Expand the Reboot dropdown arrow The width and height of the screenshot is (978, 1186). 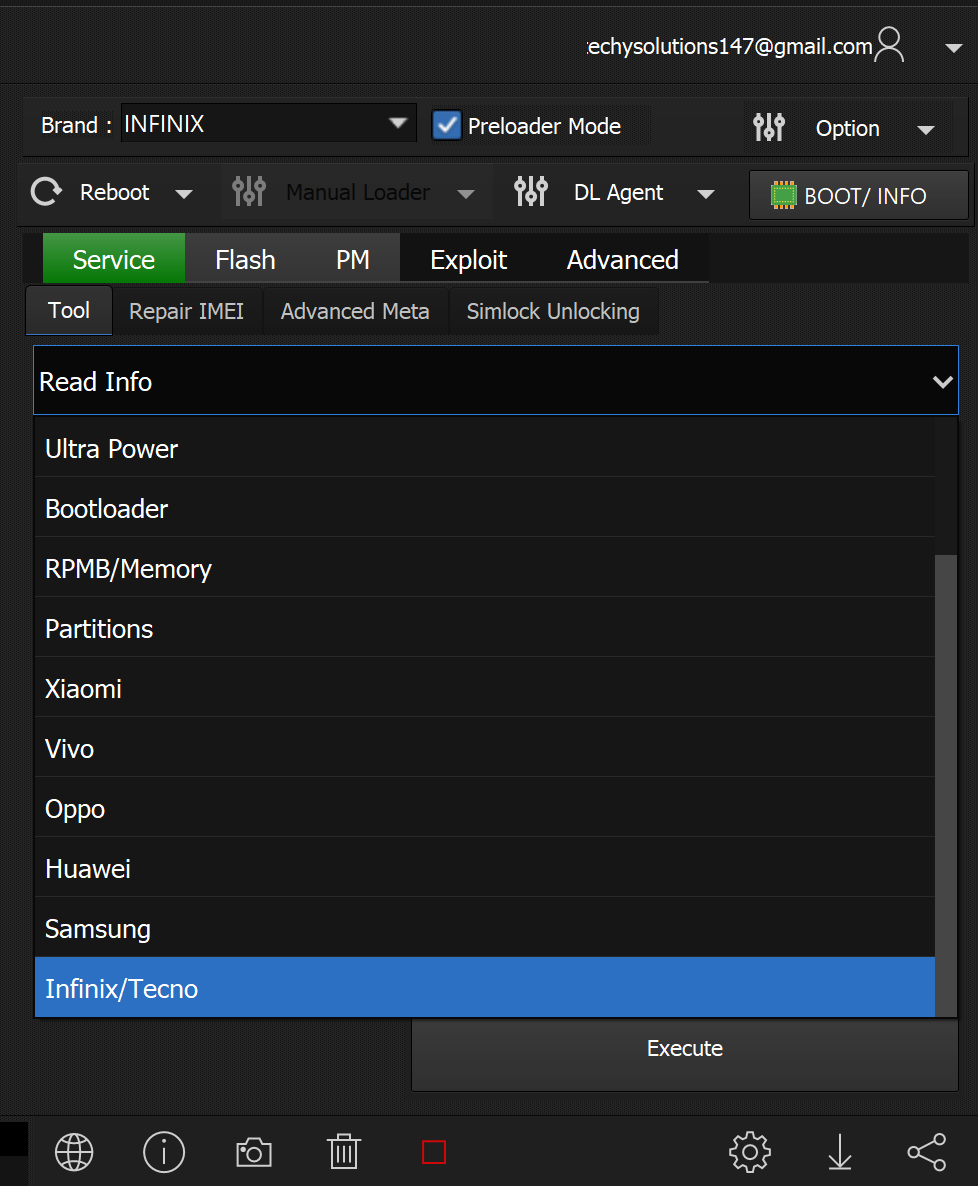tap(184, 194)
